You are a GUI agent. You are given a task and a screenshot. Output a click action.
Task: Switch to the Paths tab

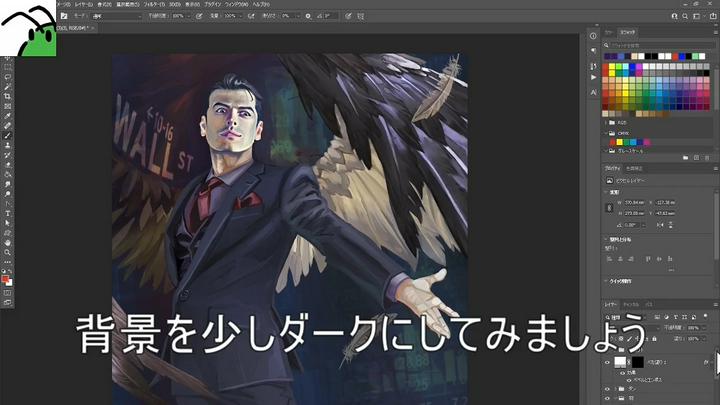coord(648,304)
